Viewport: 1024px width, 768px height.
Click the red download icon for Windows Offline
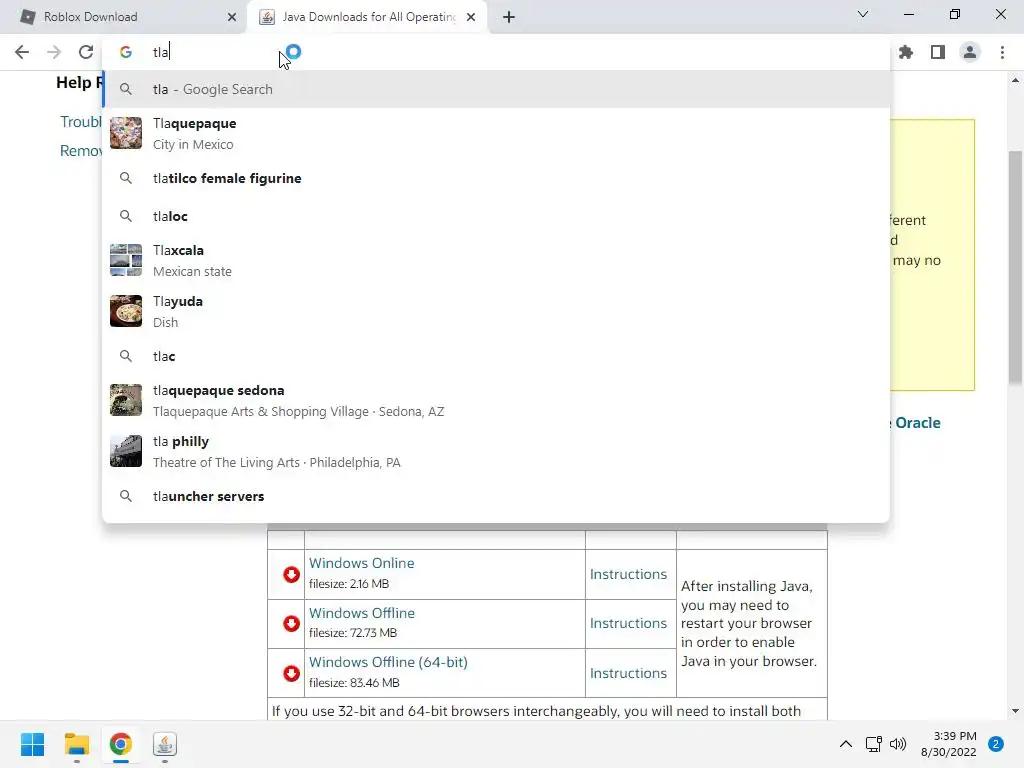tap(291, 624)
